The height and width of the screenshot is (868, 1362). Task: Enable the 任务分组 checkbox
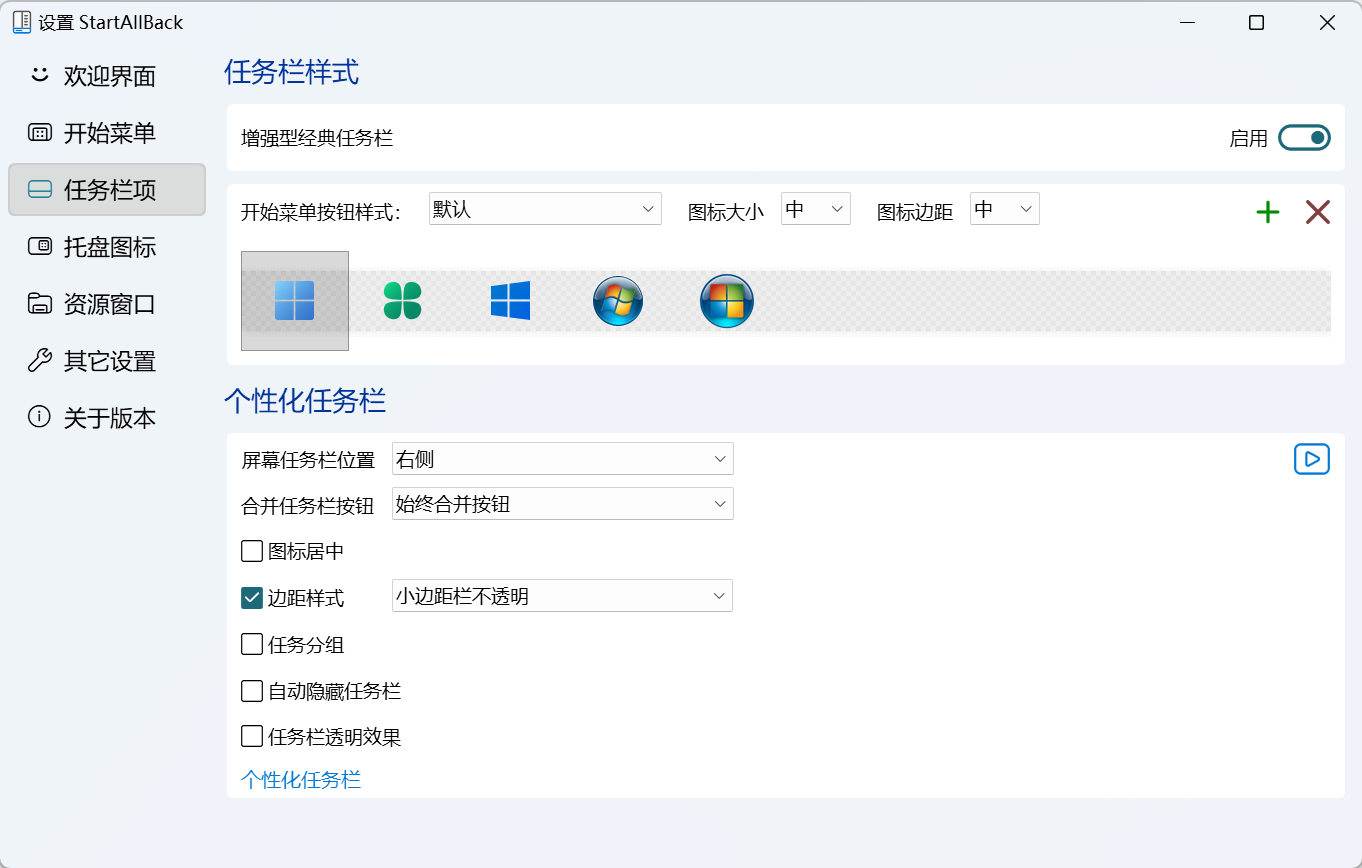tap(252, 644)
